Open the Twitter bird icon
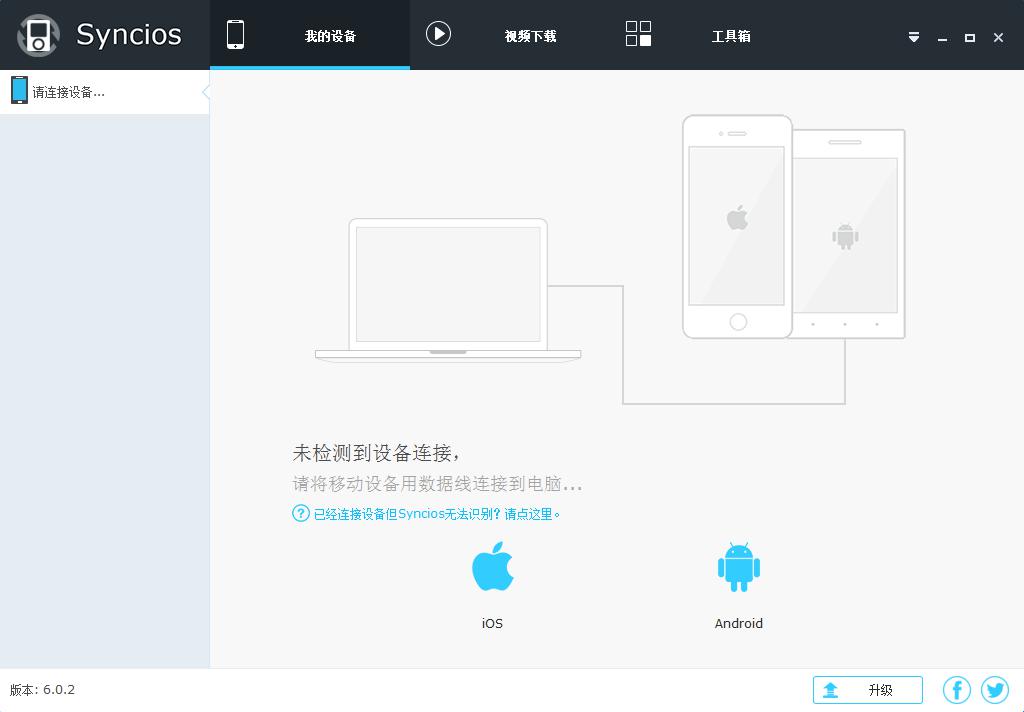Screen dimensions: 1024x712 pyautogui.click(x=995, y=690)
